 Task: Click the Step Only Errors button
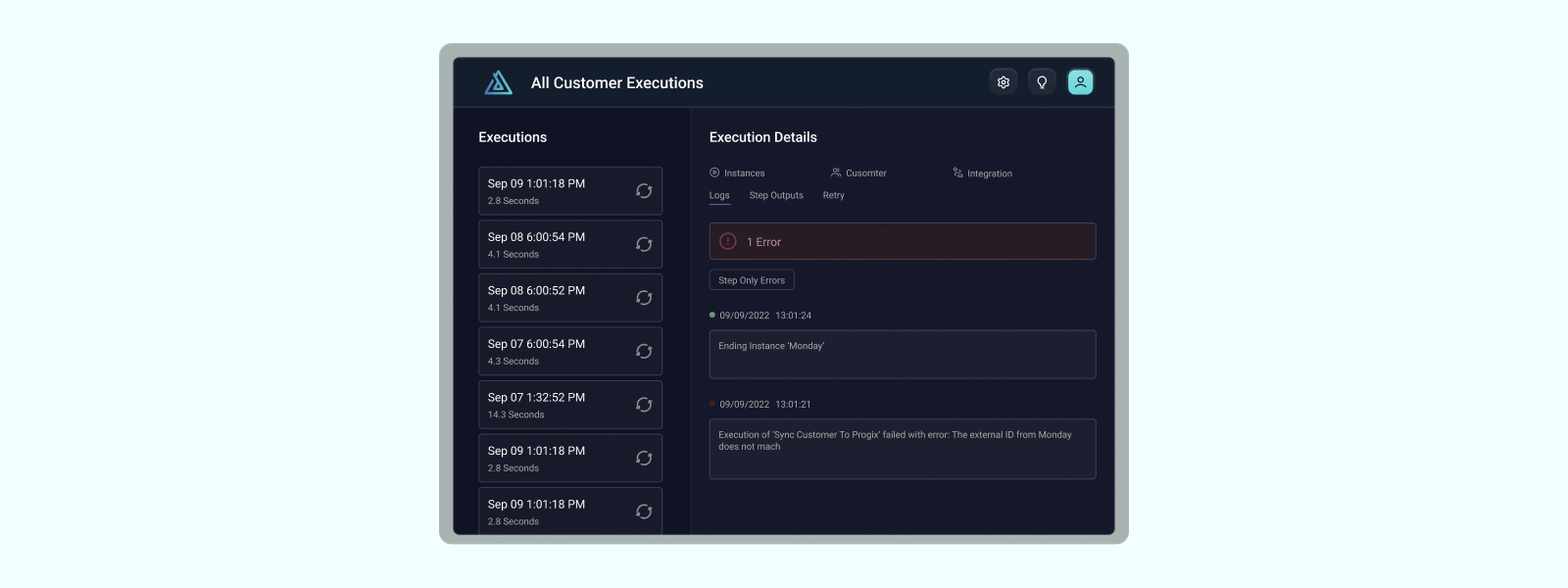pyautogui.click(x=752, y=280)
